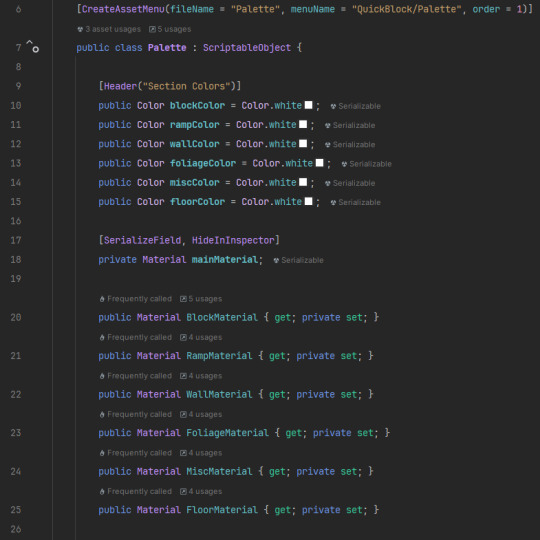Click Serializable hint next to miscColor
540x540 pixels.
pyautogui.click(x=350, y=183)
